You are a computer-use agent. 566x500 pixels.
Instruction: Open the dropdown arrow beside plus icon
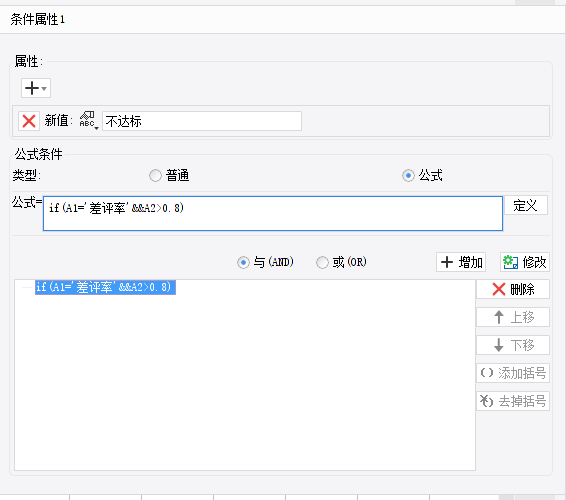44,88
